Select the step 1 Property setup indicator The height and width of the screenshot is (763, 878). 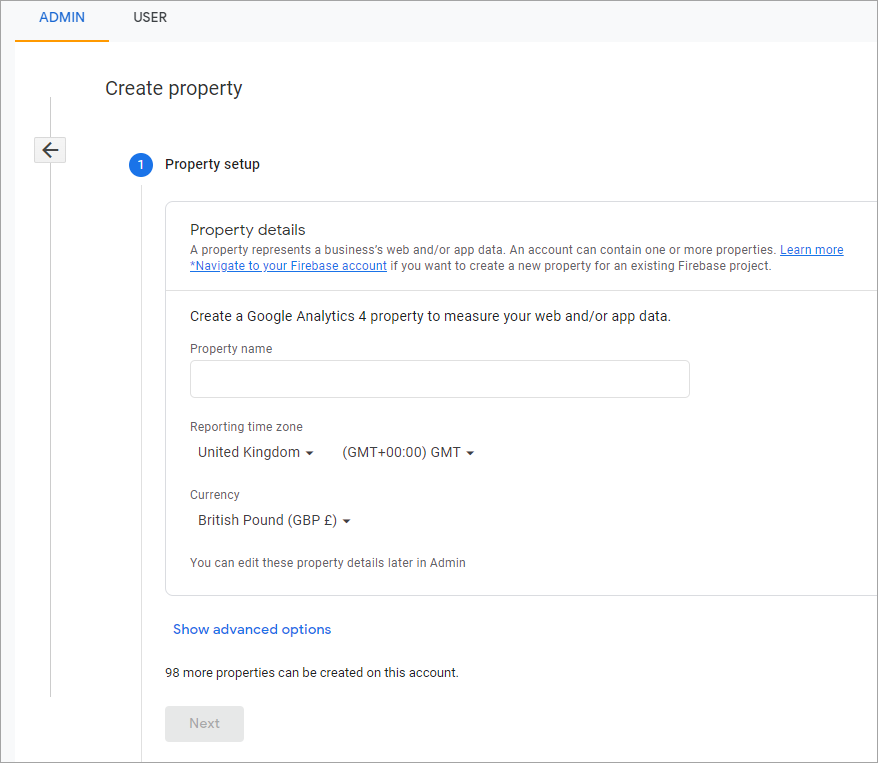click(x=141, y=164)
